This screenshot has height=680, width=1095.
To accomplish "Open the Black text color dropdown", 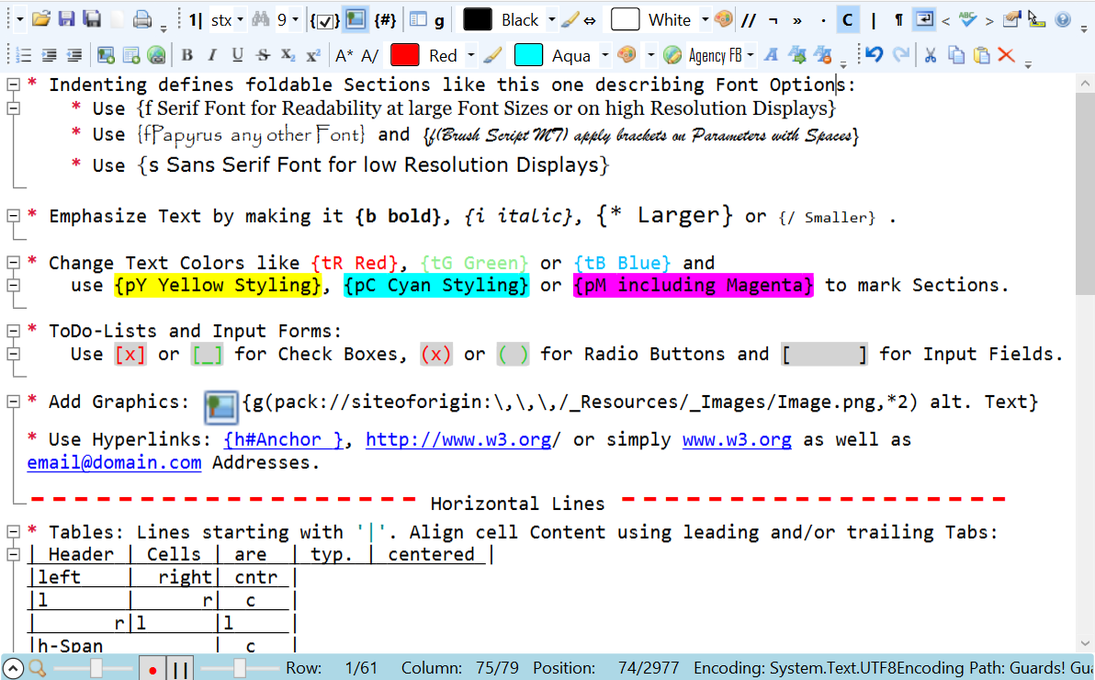I will tap(552, 20).
